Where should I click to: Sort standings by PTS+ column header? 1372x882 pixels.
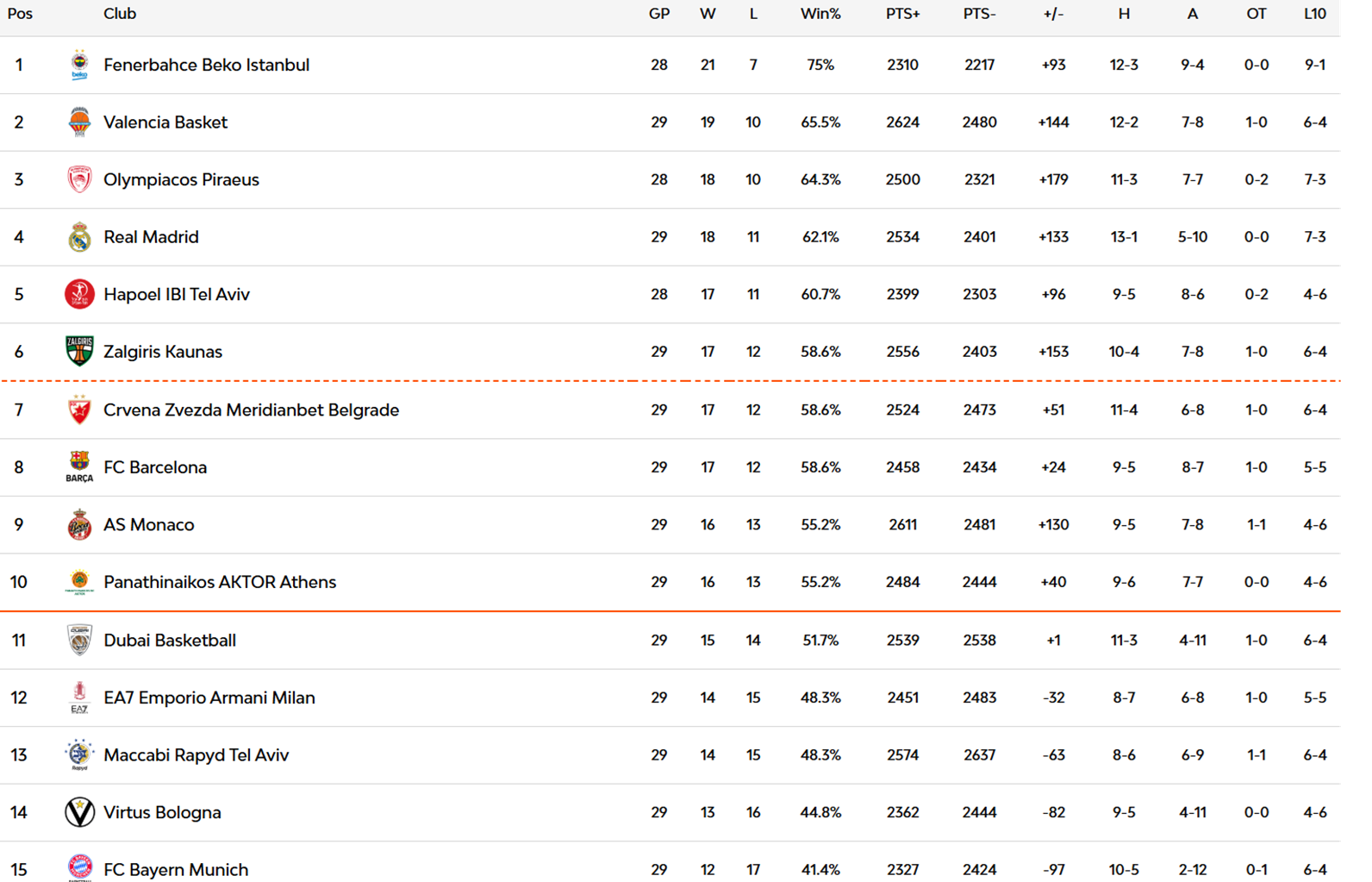point(902,14)
